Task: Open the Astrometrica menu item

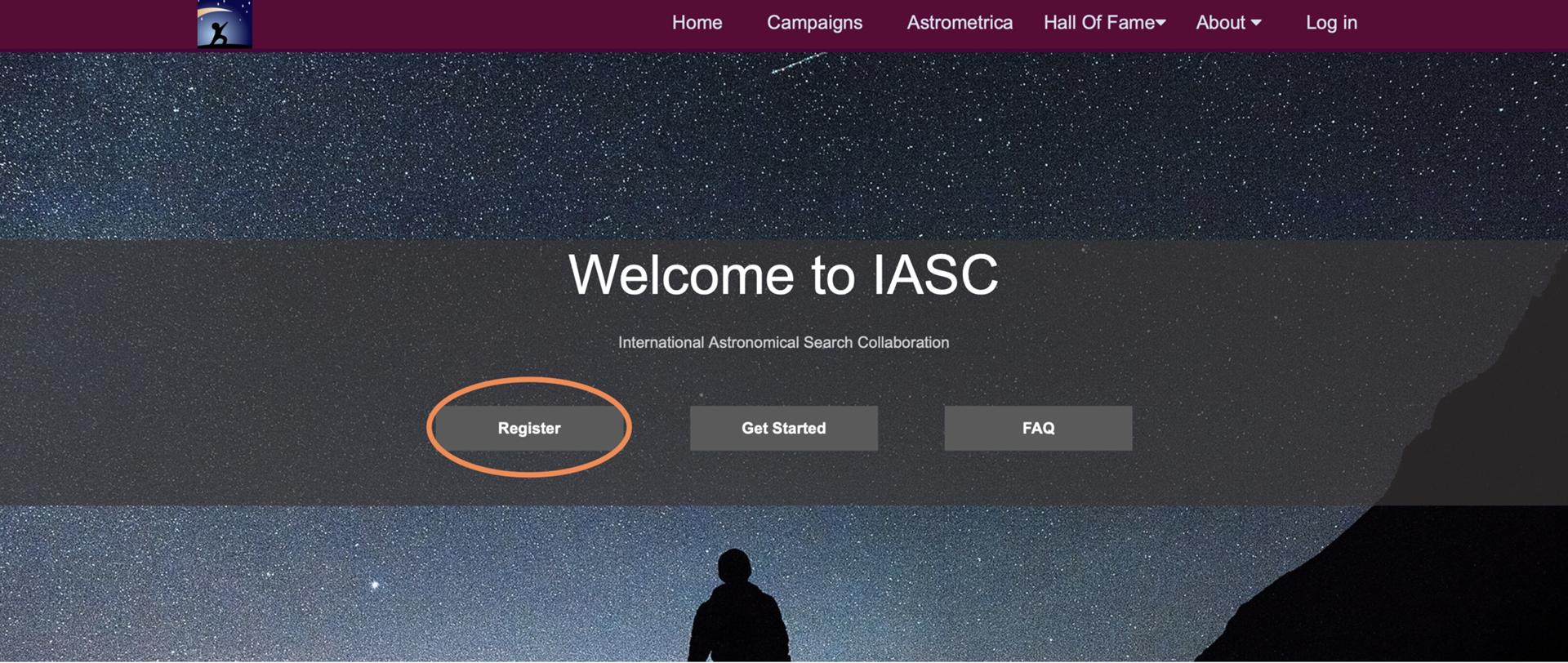Action: tap(960, 23)
